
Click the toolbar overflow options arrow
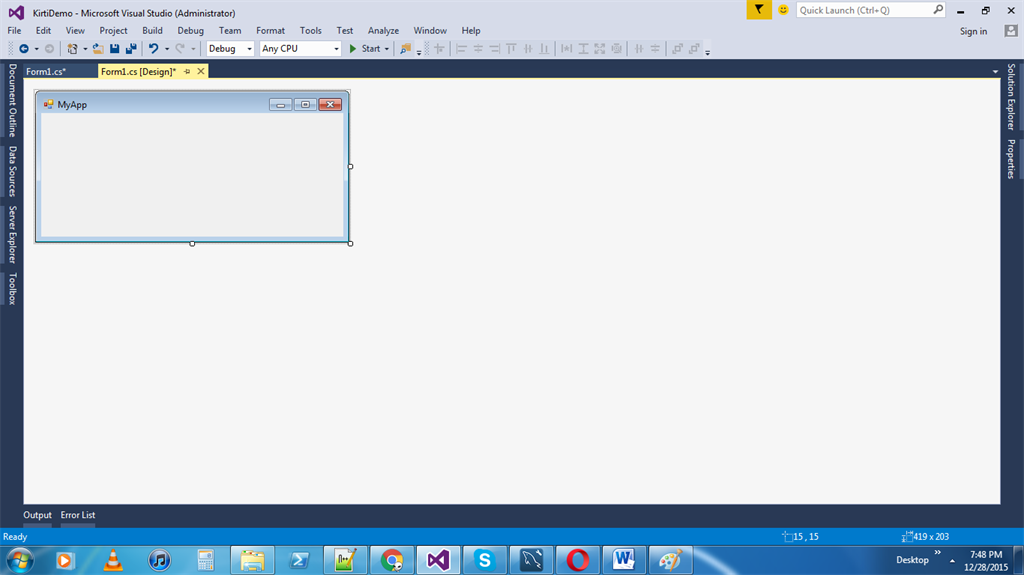click(x=707, y=52)
